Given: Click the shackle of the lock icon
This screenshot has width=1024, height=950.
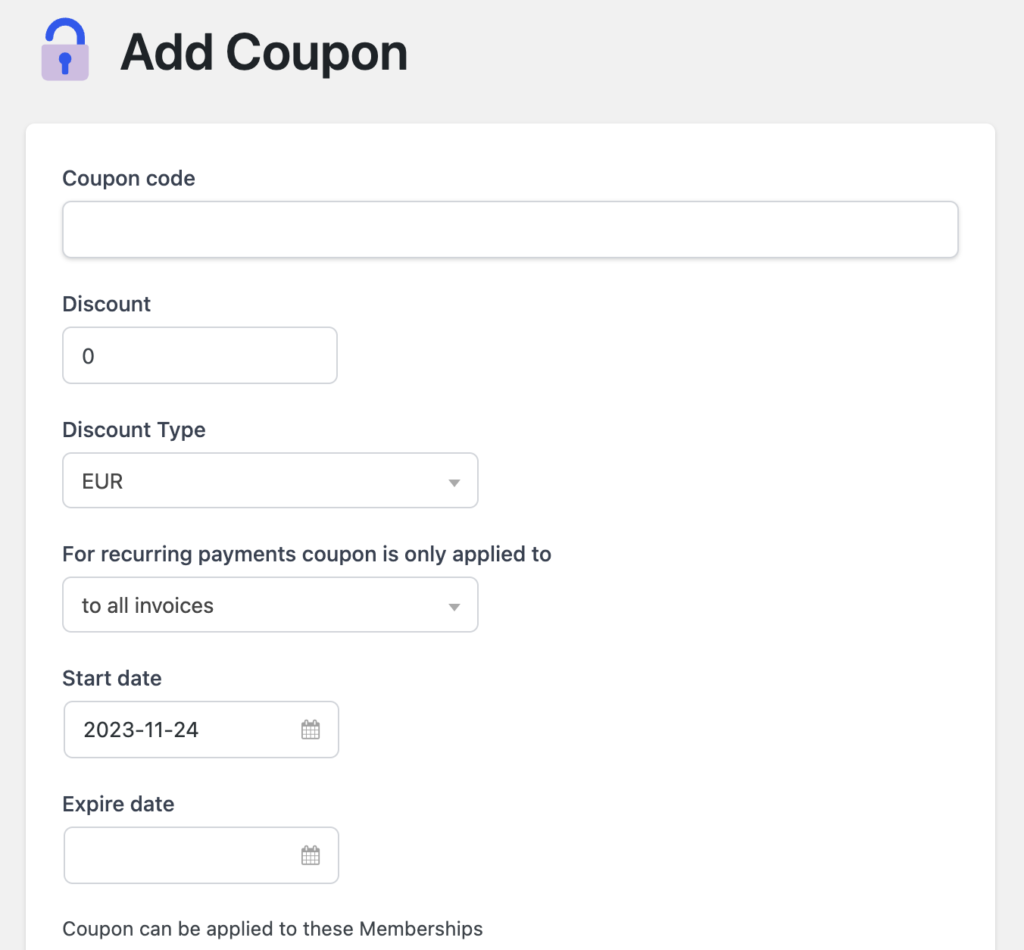Looking at the screenshot, I should click(x=64, y=31).
